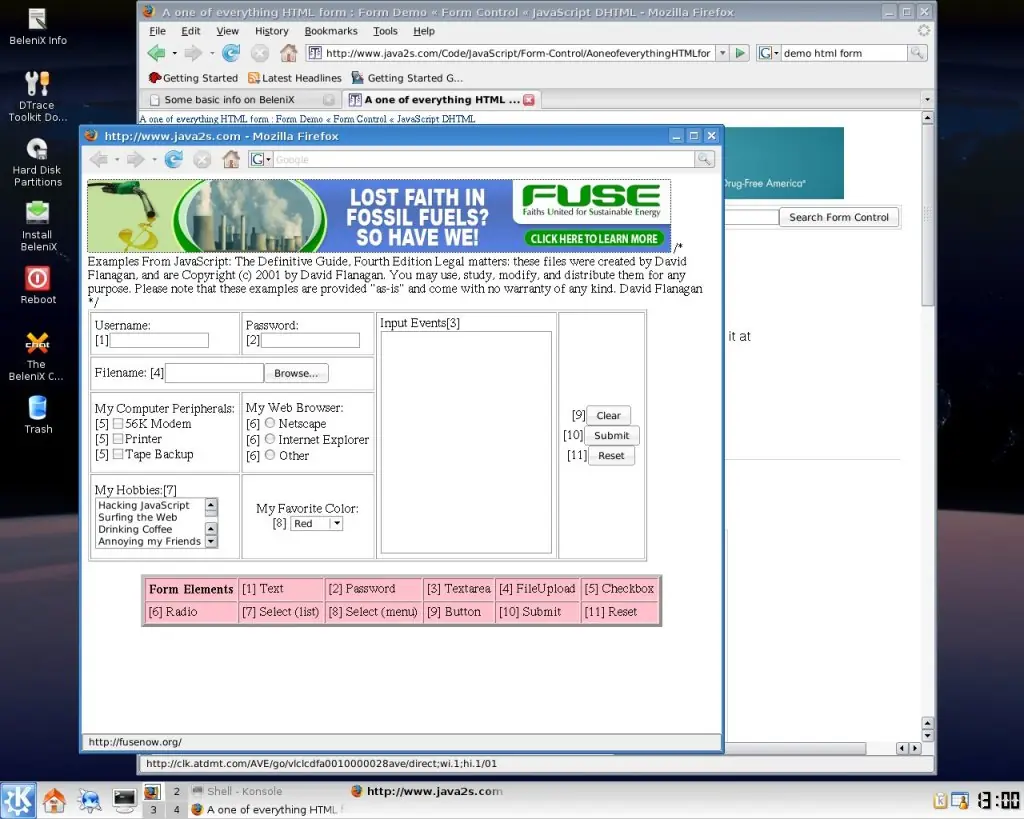
Task: Open the Getting Started bookmark with red icon
Action: [193, 78]
